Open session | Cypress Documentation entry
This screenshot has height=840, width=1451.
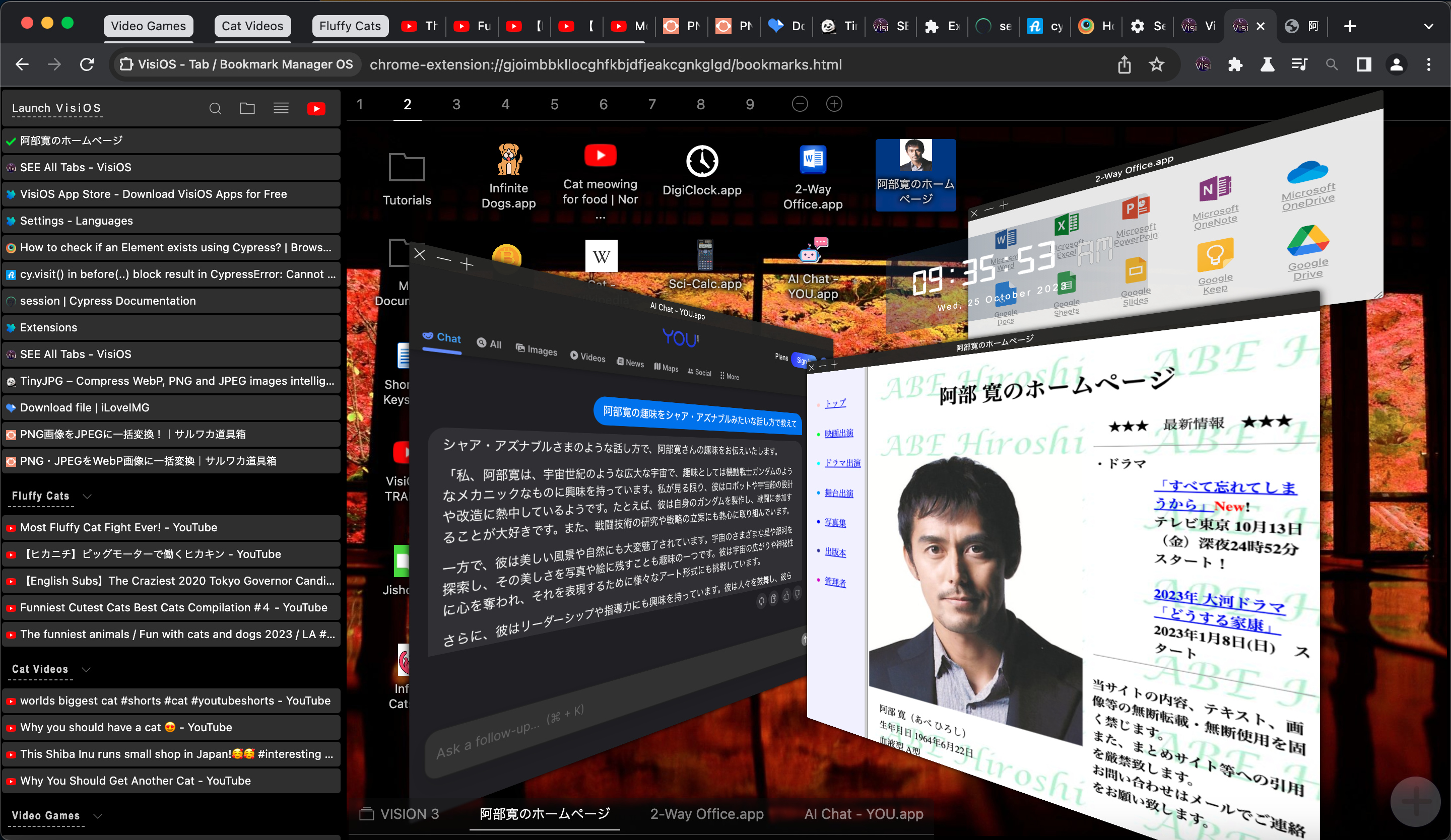point(171,301)
